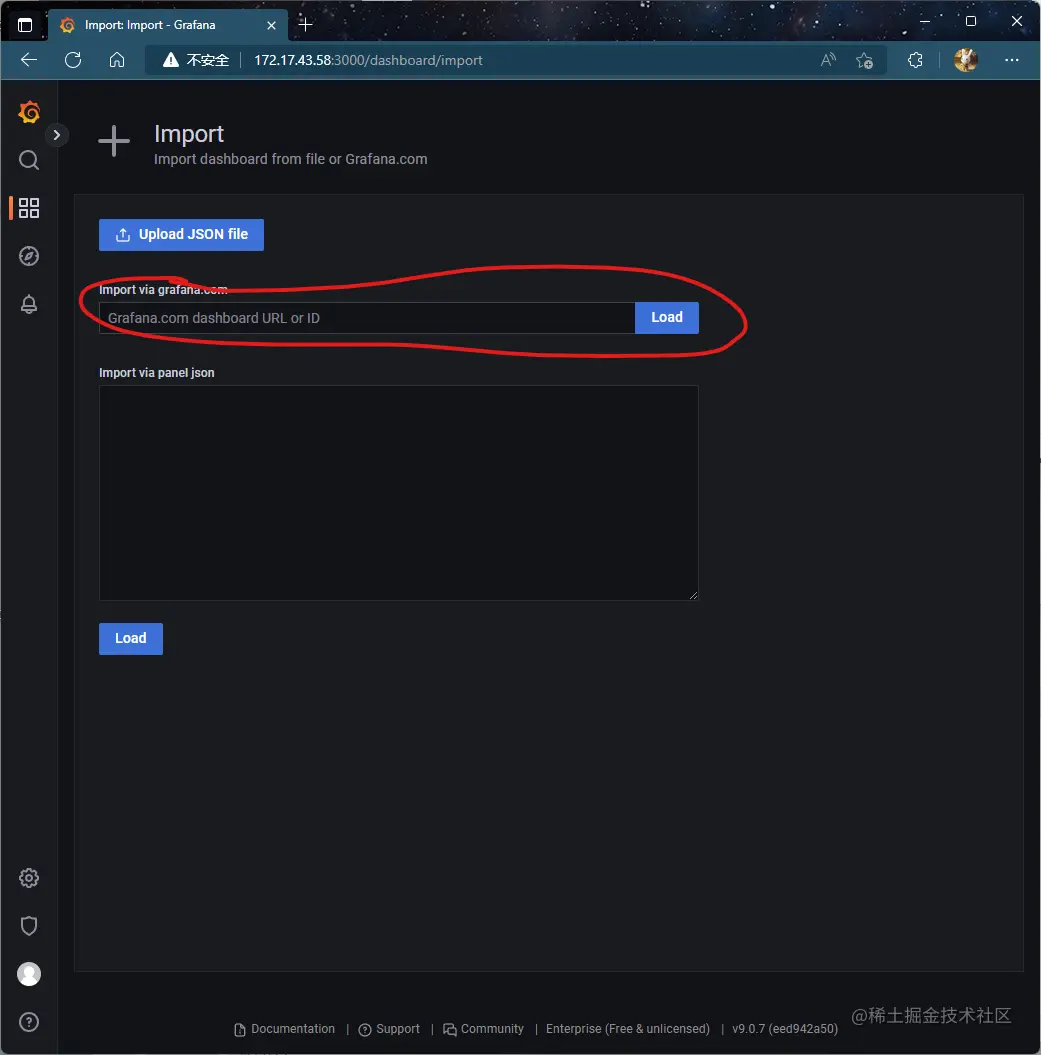Expand the sidebar navigation menu
This screenshot has height=1055, width=1041.
57,135
